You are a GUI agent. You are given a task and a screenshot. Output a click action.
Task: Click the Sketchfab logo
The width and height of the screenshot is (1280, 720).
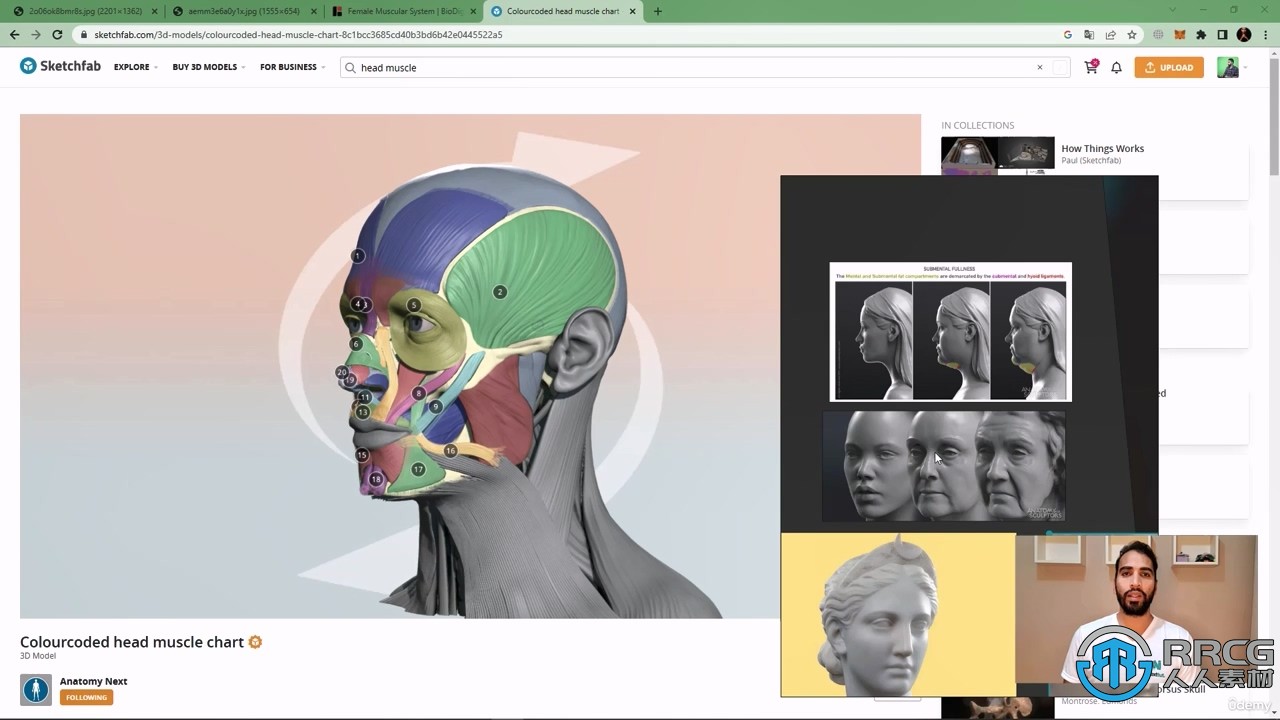60,66
